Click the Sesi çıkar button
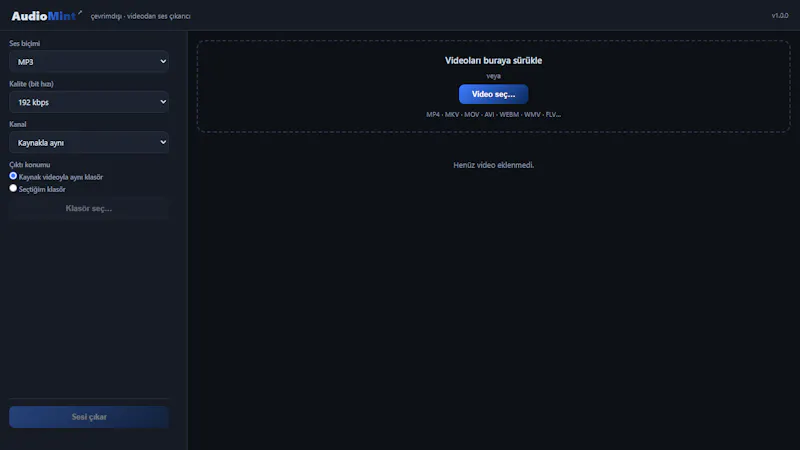800x450 pixels. [x=89, y=417]
